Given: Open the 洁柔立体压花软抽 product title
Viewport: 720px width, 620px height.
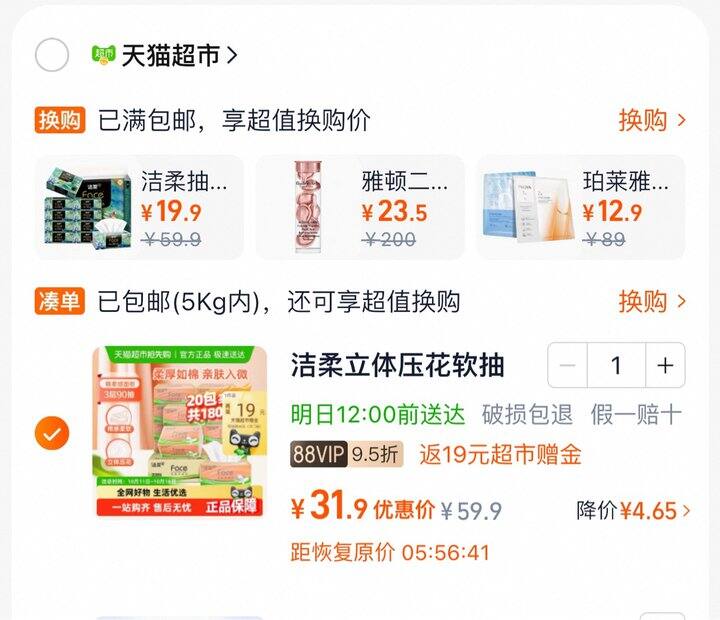Looking at the screenshot, I should tap(398, 366).
